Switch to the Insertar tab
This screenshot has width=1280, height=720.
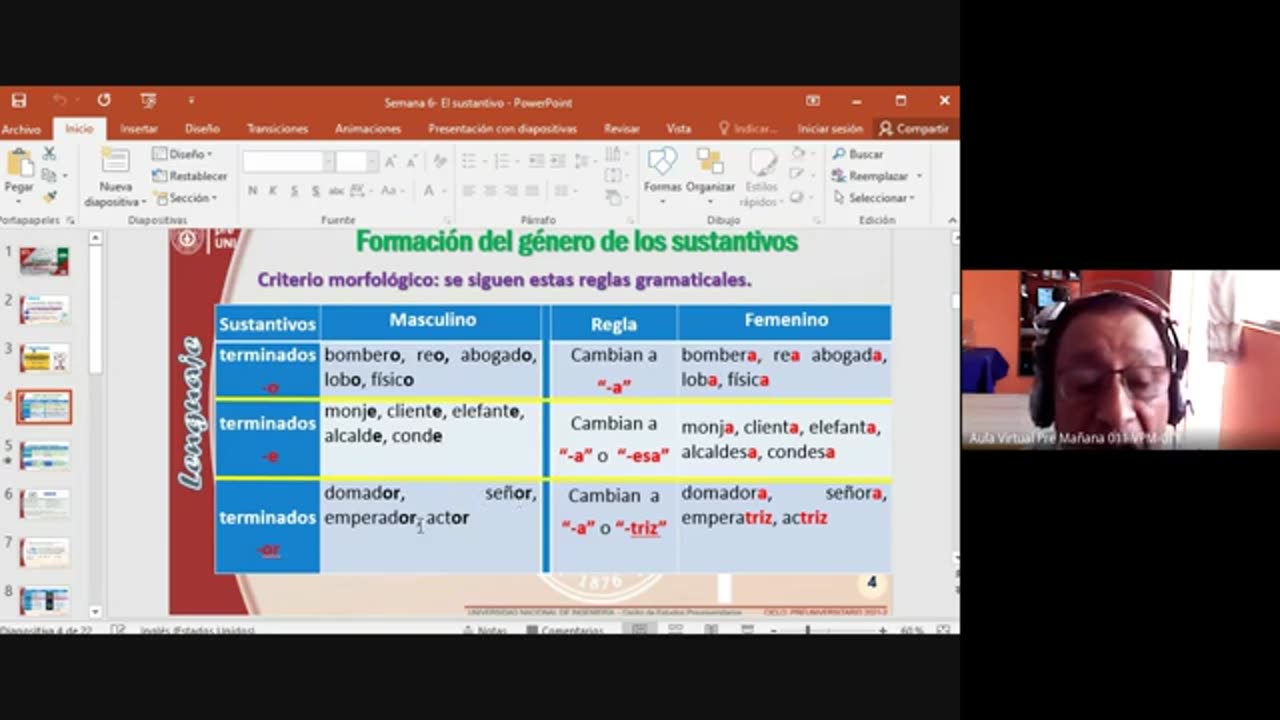tap(139, 129)
